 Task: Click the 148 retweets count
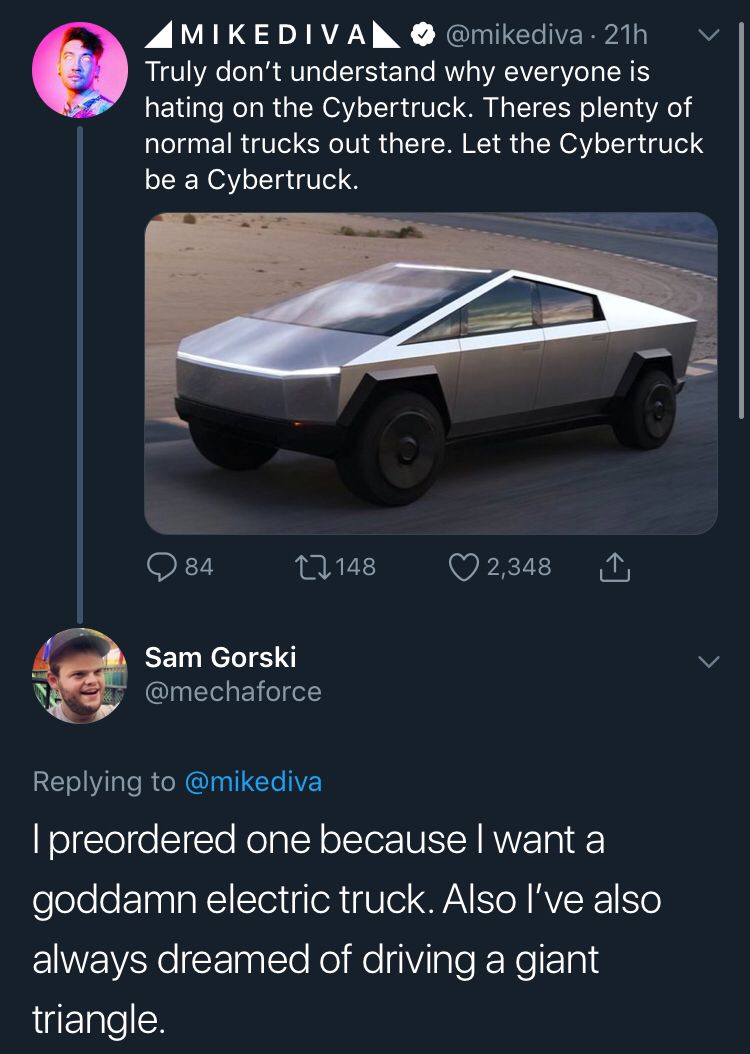point(356,567)
